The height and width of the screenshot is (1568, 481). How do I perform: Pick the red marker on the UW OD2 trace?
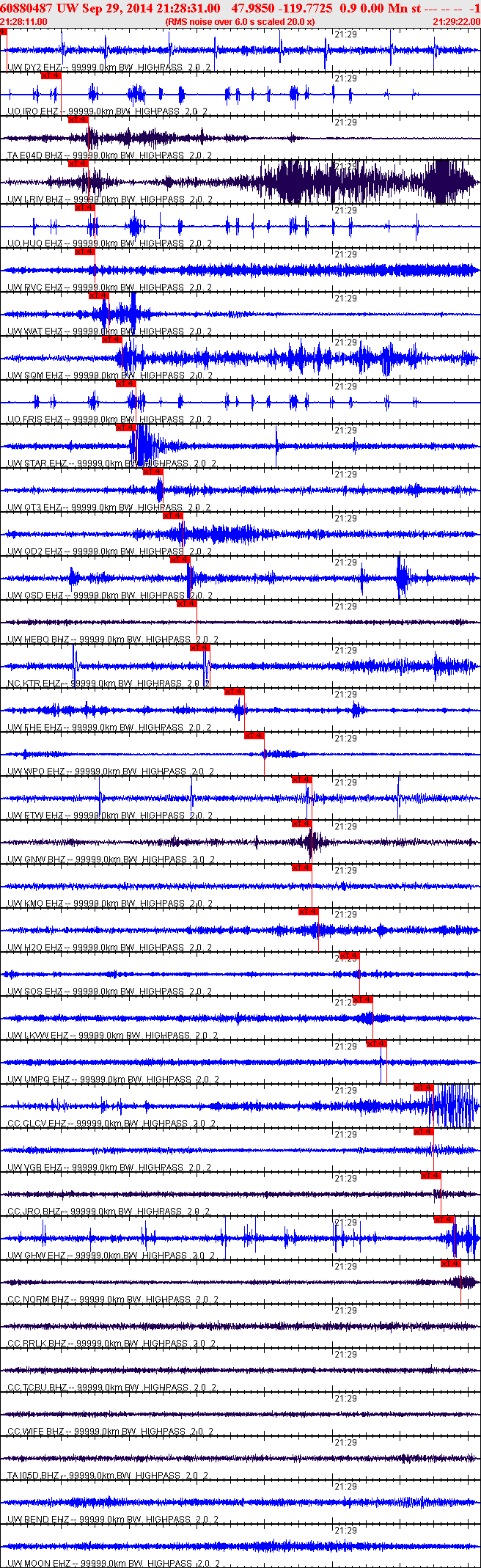tap(172, 515)
